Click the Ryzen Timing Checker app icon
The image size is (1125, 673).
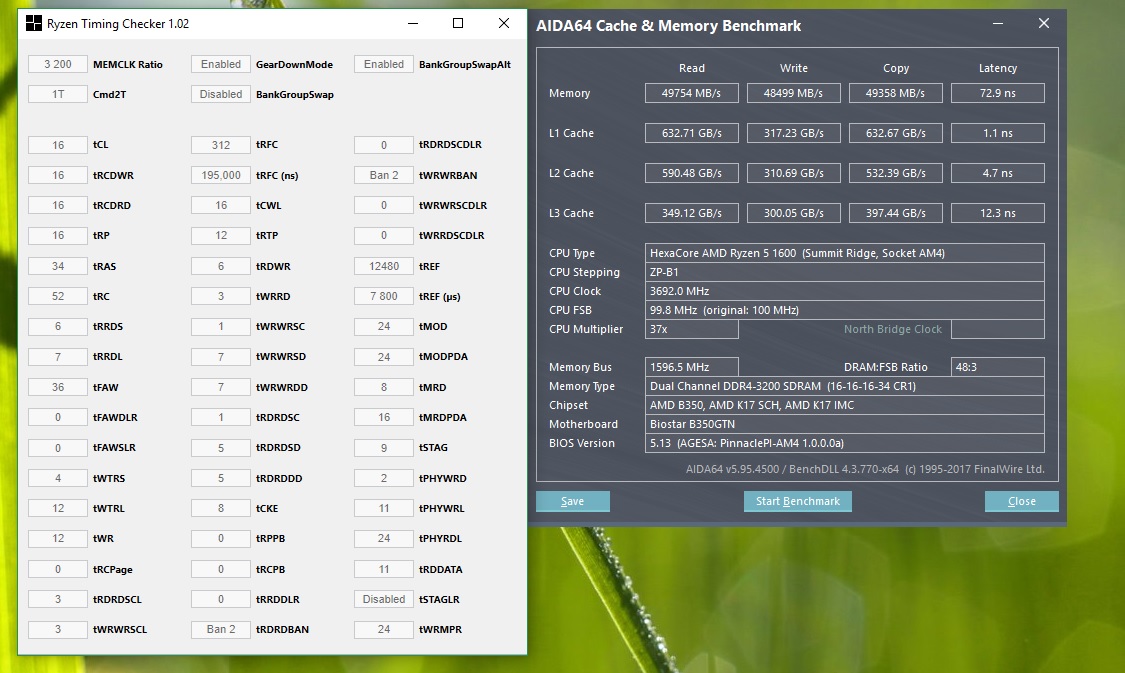pos(33,24)
